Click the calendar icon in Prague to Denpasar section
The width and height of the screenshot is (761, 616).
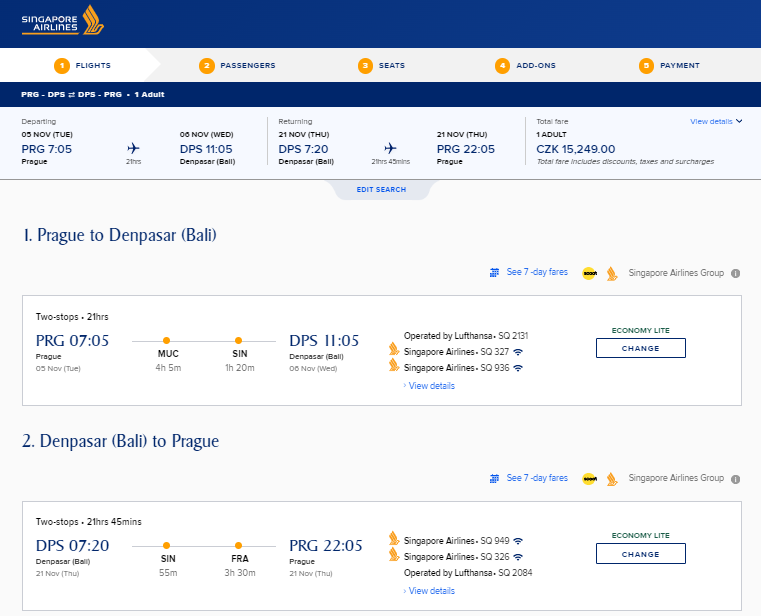click(494, 273)
